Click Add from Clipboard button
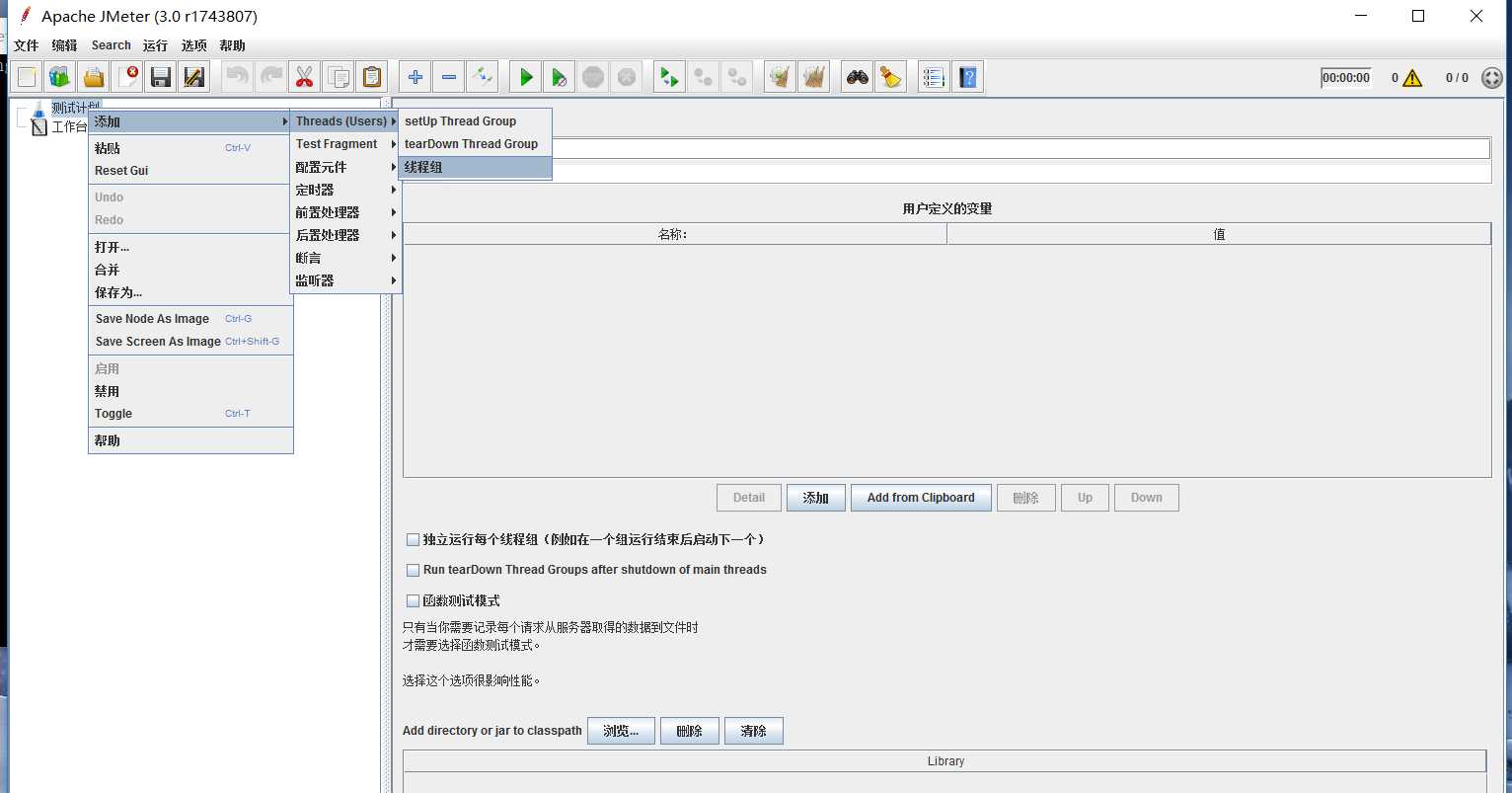Image resolution: width=1512 pixels, height=793 pixels. tap(921, 498)
